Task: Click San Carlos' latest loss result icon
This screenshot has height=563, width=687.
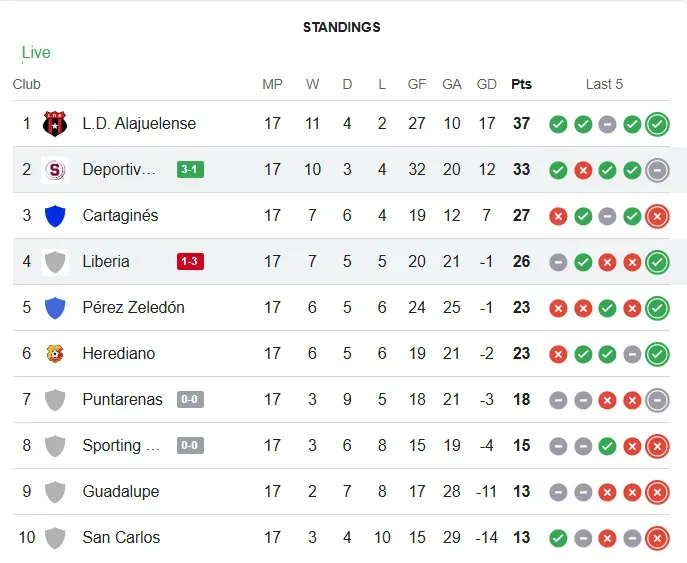Action: pyautogui.click(x=657, y=538)
